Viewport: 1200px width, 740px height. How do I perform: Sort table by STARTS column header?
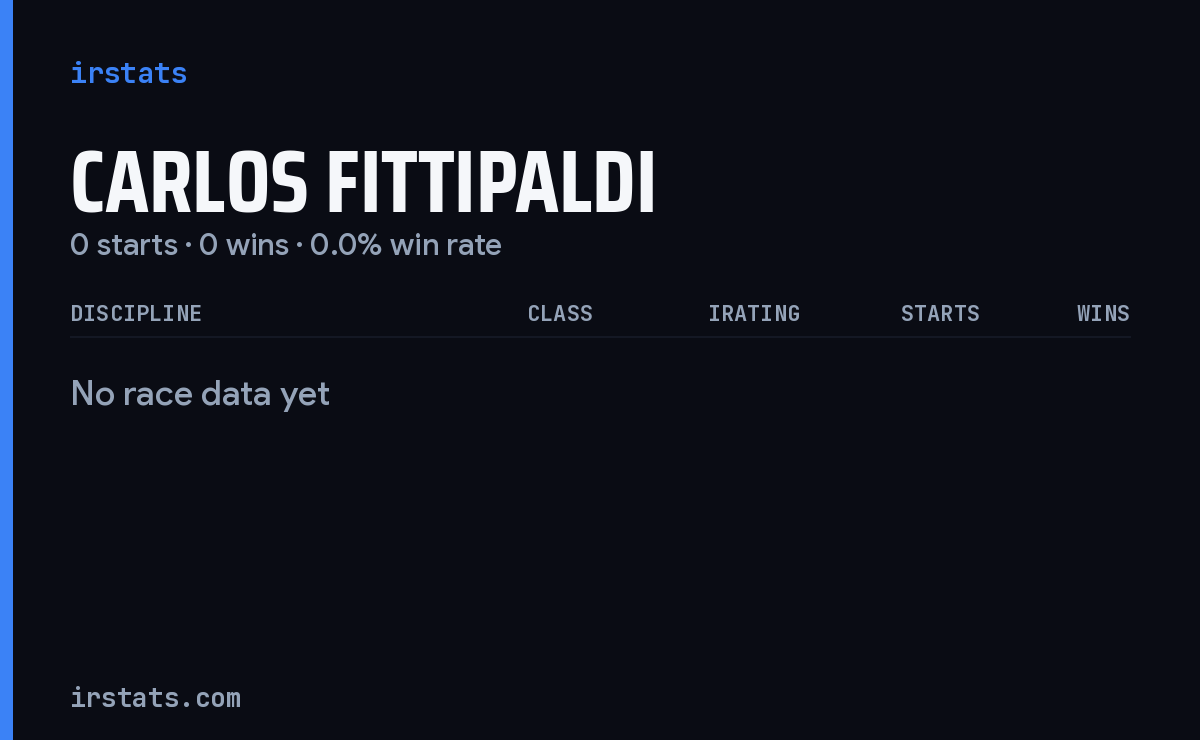click(x=940, y=313)
